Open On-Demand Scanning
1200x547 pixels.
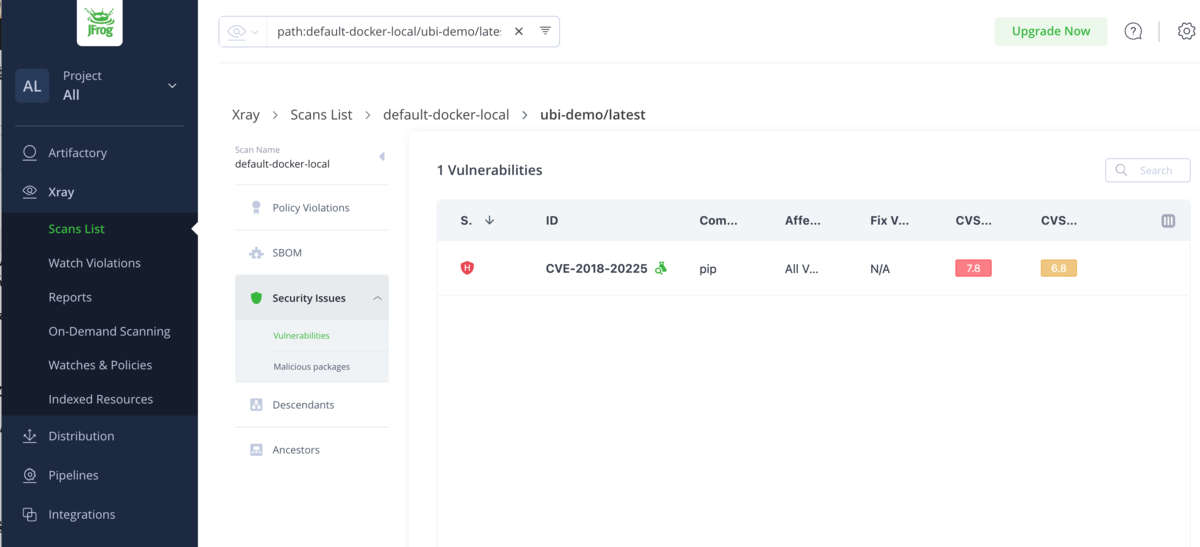(x=110, y=331)
